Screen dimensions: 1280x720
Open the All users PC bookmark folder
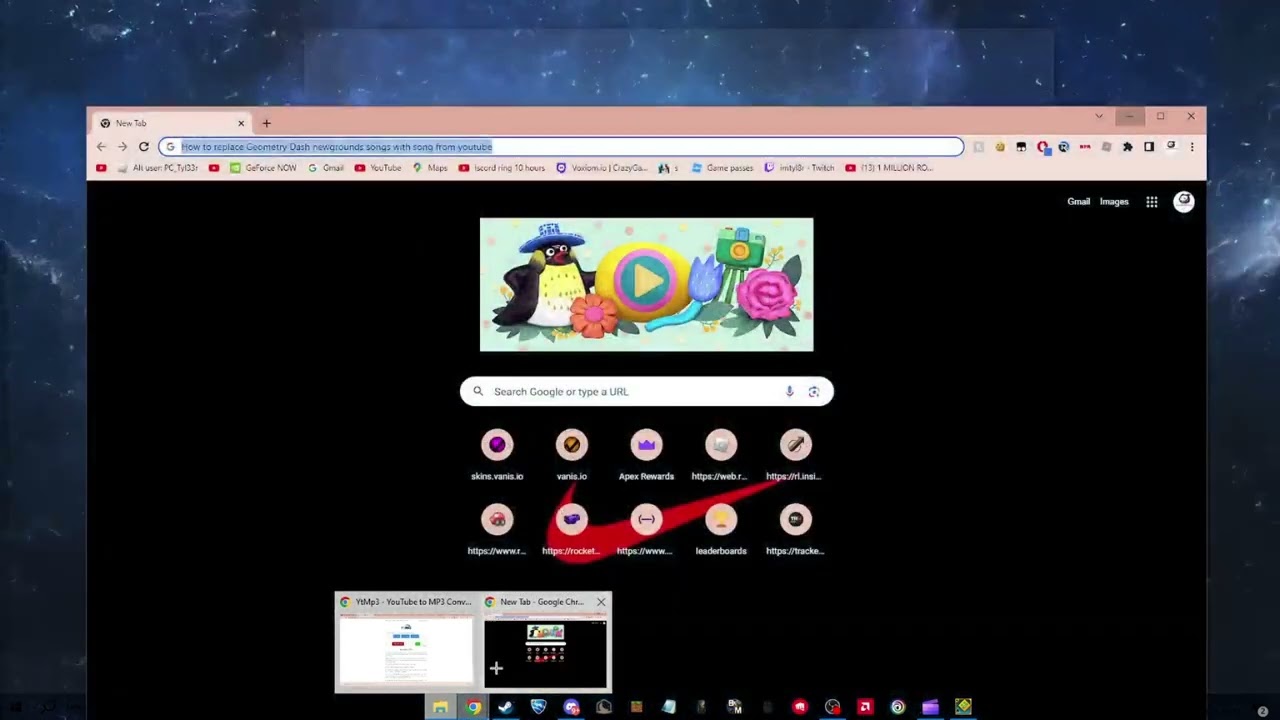[x=158, y=168]
